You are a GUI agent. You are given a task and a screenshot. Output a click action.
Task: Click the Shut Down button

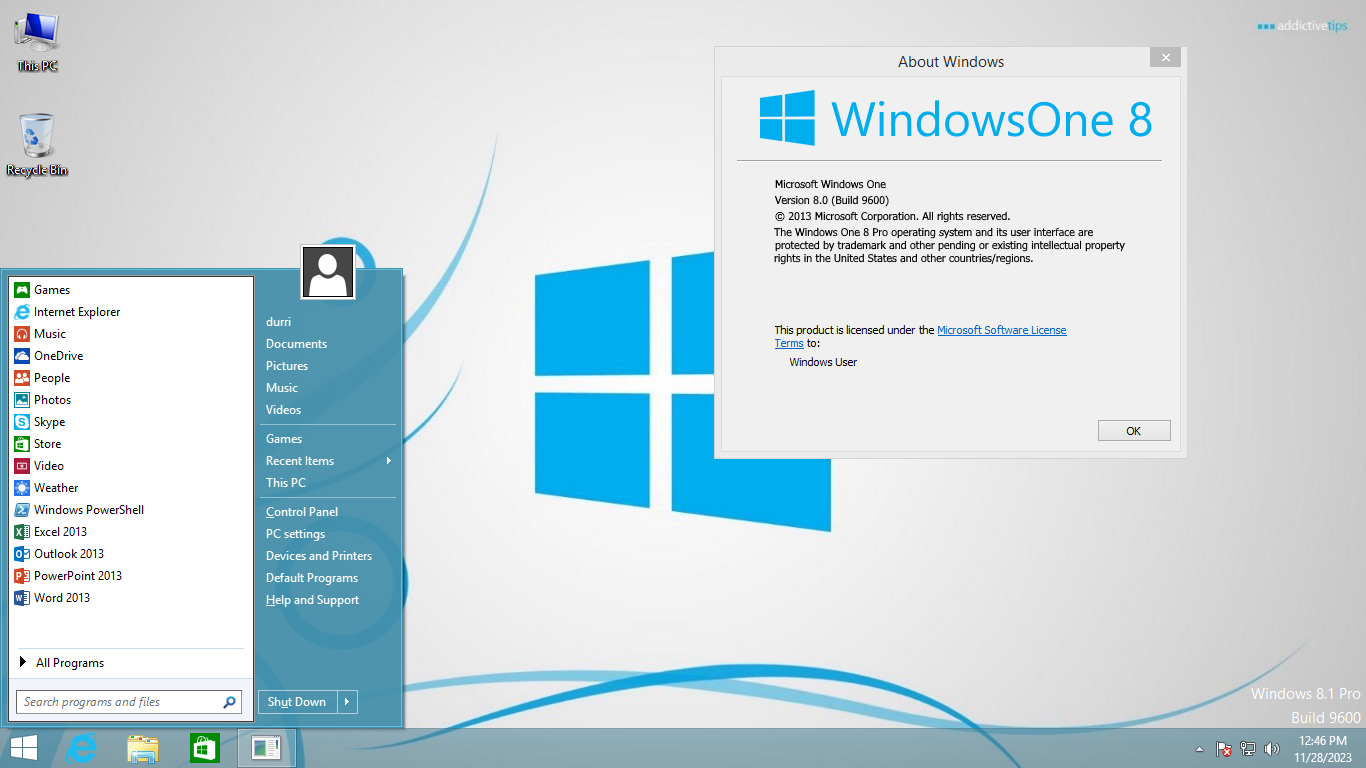(x=298, y=702)
